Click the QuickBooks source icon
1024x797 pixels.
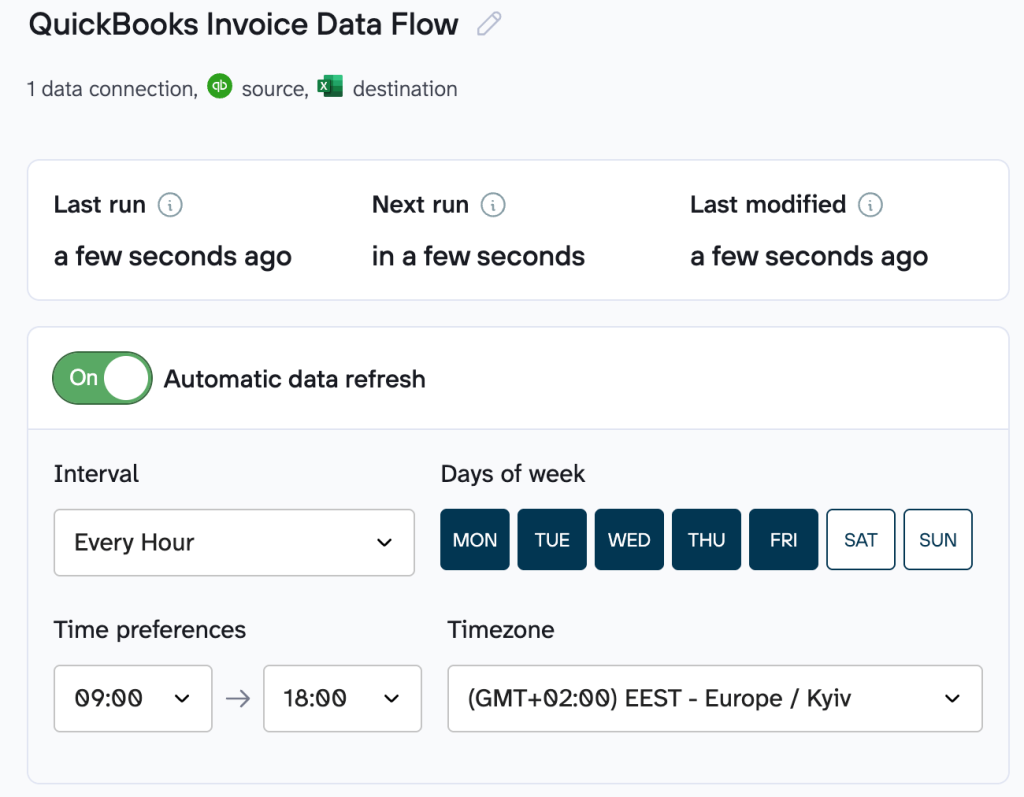[x=219, y=88]
